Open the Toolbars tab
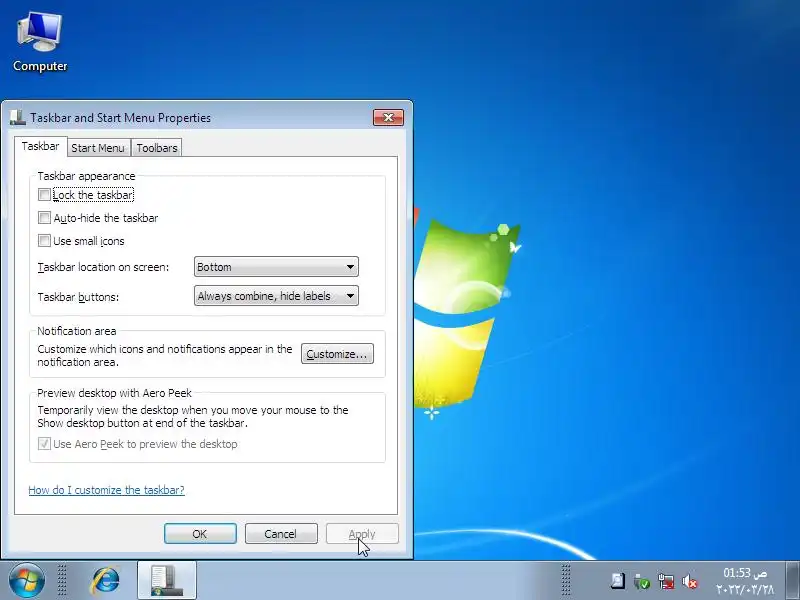The width and height of the screenshot is (800, 600). pos(157,148)
